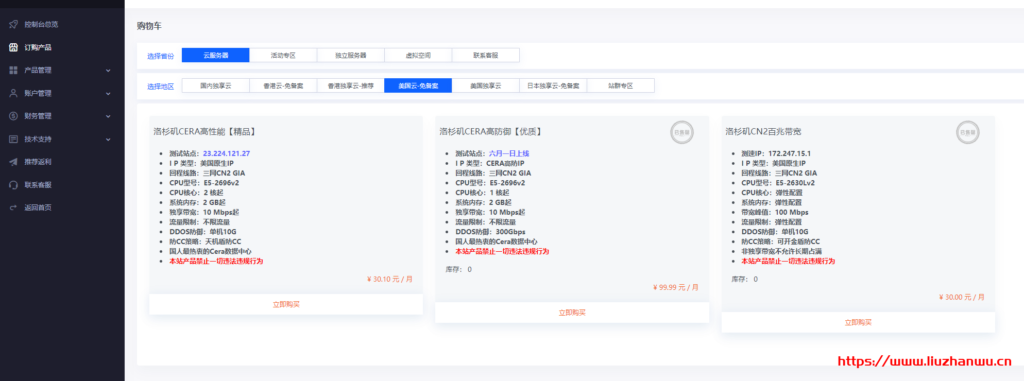The image size is (1024, 381).
Task: Switch to the 独立服务器 tab
Action: 351,56
